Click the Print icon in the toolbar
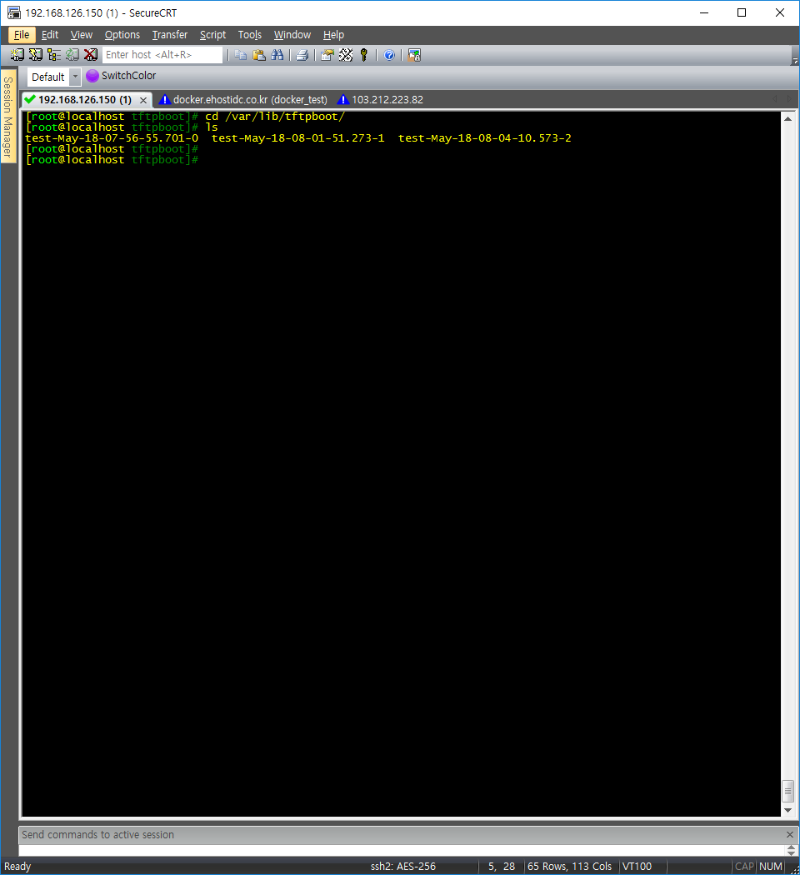Image resolution: width=800 pixels, height=875 pixels. tap(302, 55)
